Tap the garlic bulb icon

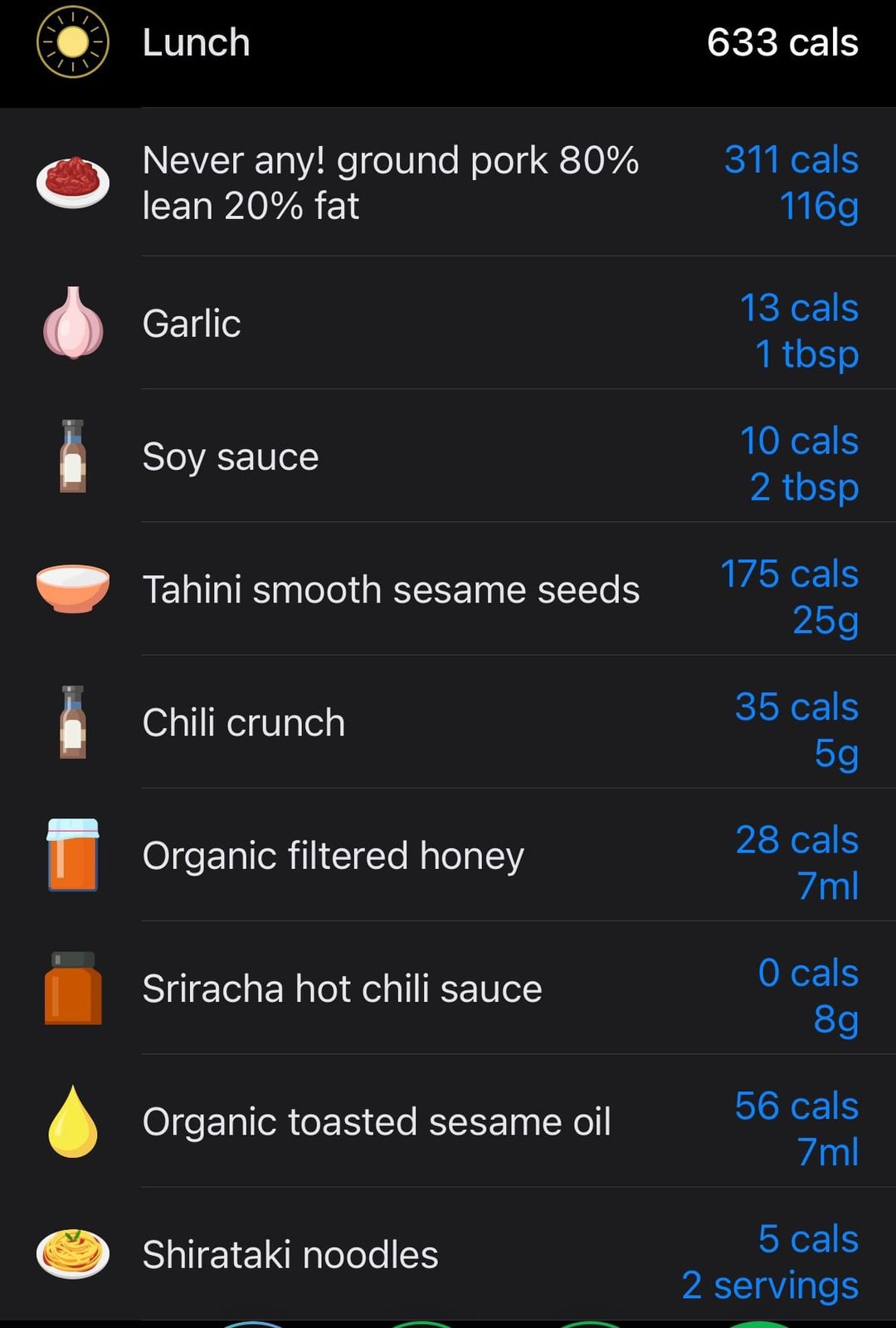(73, 323)
